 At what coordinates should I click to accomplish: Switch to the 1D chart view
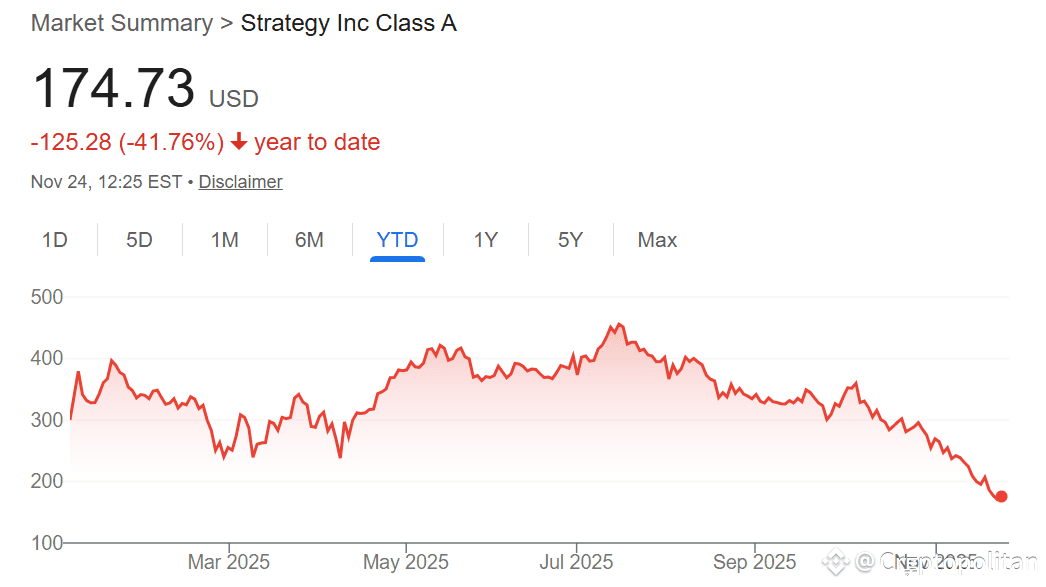coord(55,239)
